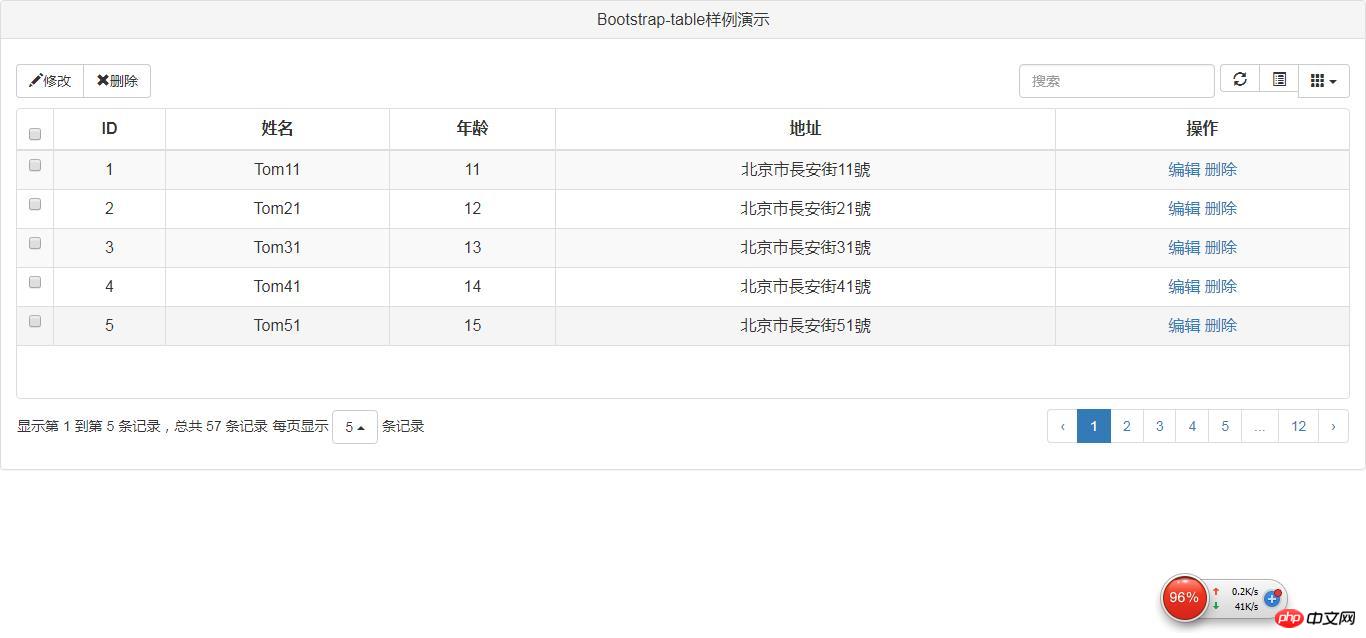Toggle the select-all header checkbox
This screenshot has width=1366, height=638.
[x=35, y=133]
